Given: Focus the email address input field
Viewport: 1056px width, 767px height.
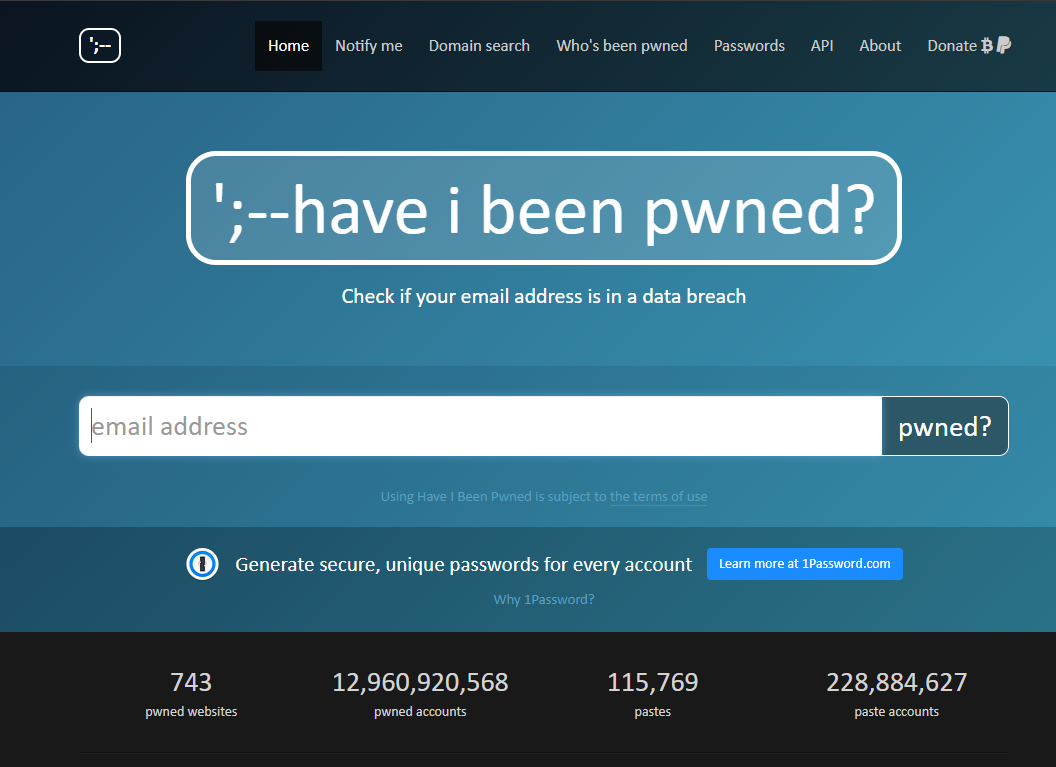Looking at the screenshot, I should coord(480,426).
